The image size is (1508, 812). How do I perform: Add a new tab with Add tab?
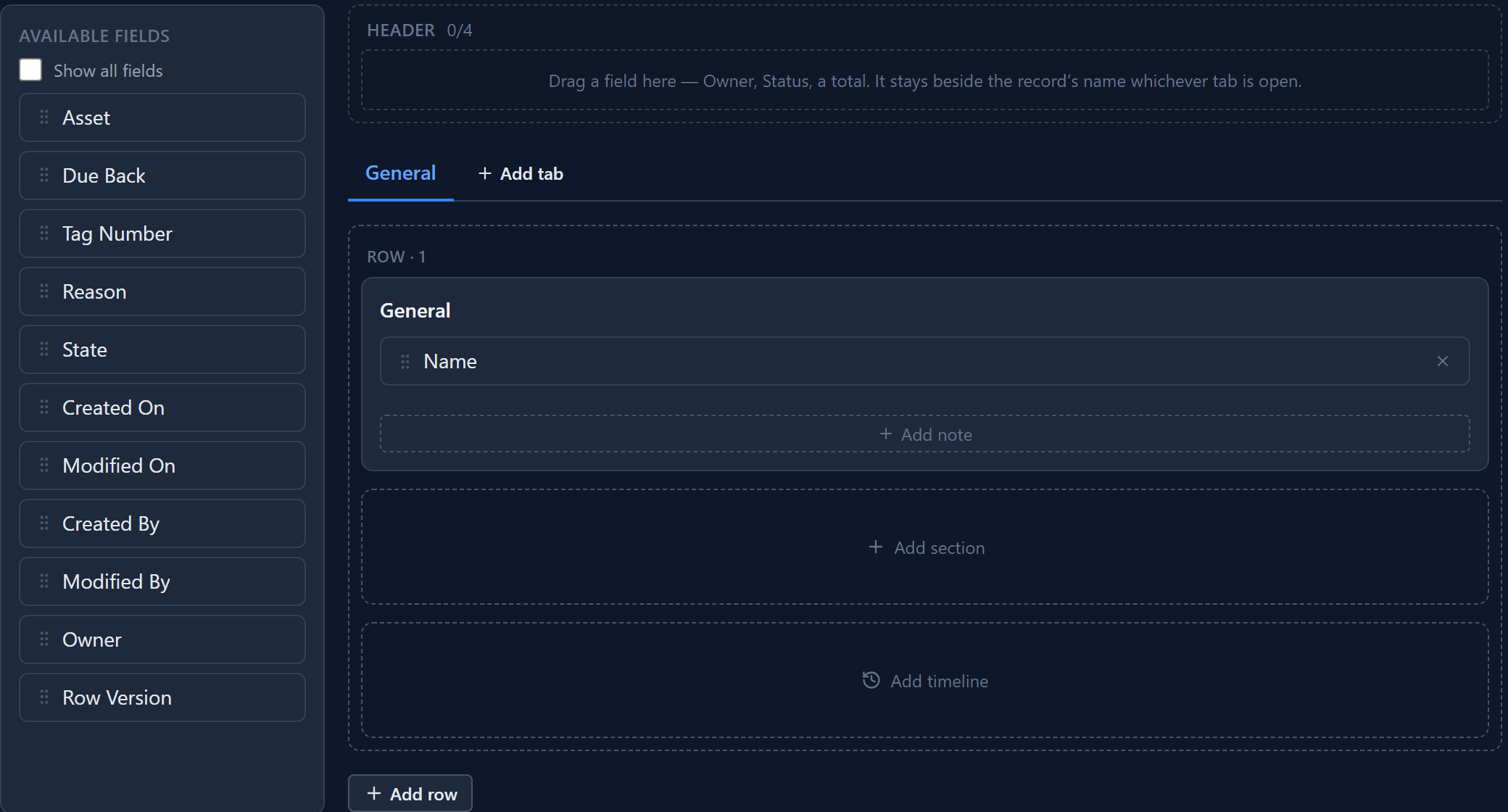tap(521, 174)
